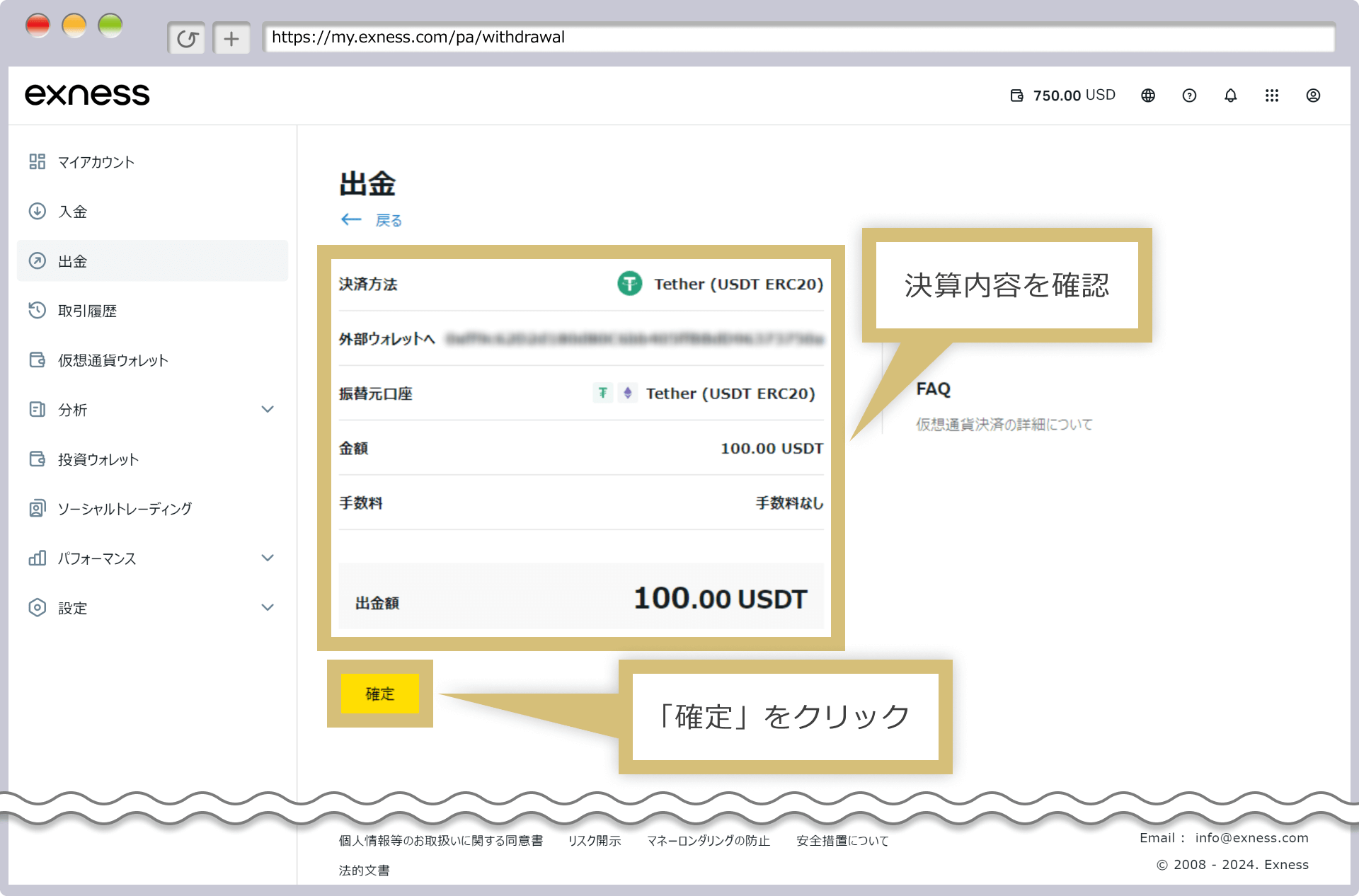
Task: Click the yellow 確定 button
Action: (x=380, y=694)
